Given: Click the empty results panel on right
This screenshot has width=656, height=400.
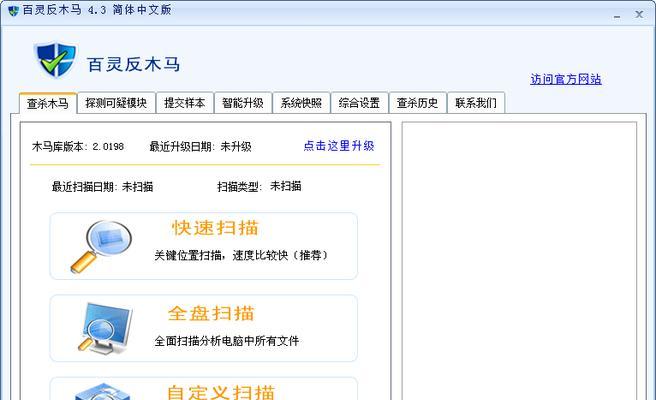Looking at the screenshot, I should (519, 261).
